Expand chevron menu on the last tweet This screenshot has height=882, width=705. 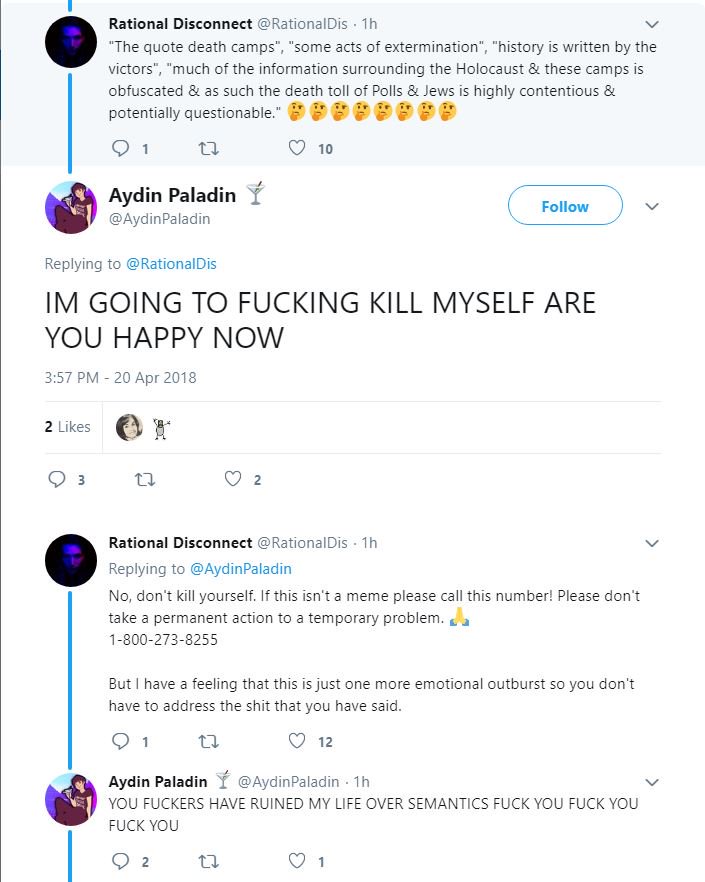pos(652,782)
